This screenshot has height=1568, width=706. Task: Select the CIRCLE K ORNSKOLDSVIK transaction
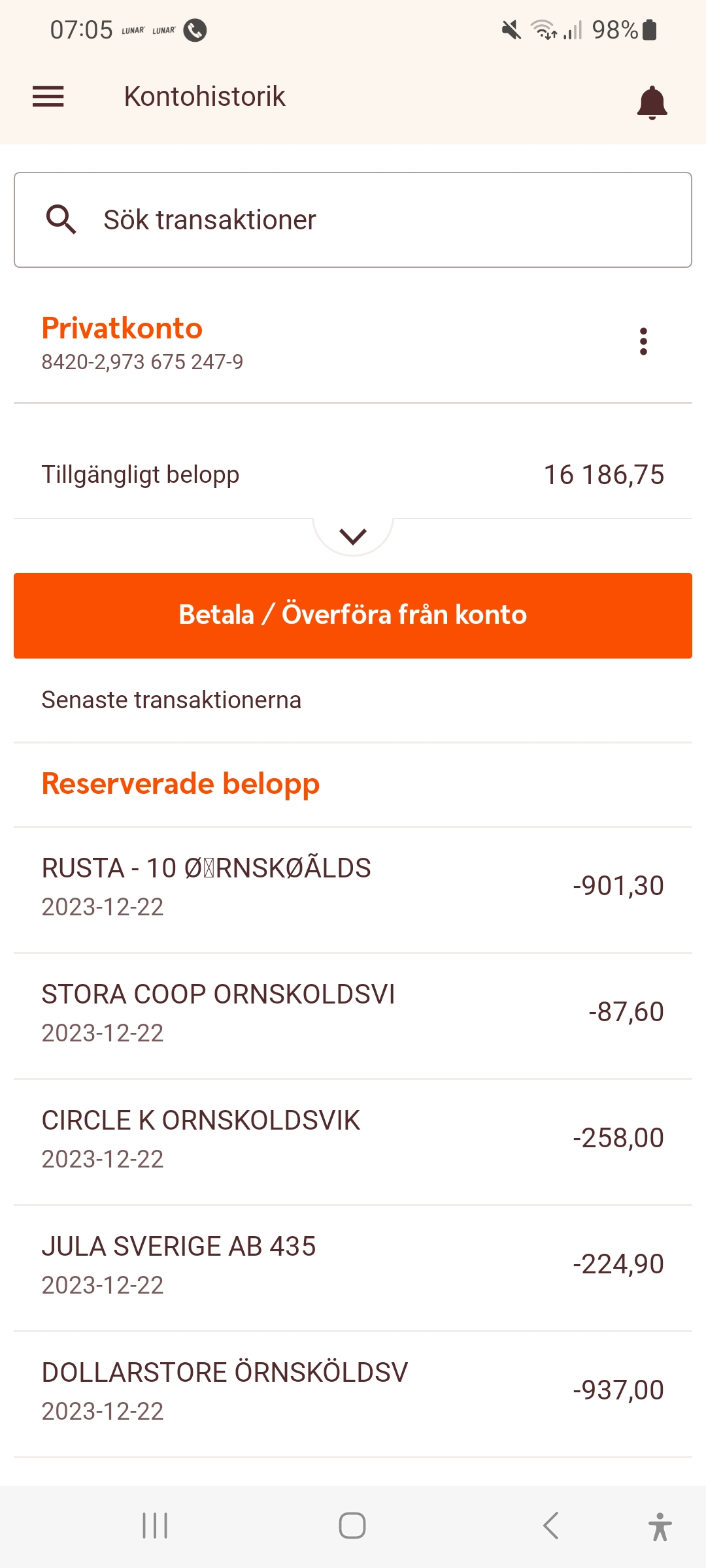click(x=353, y=1139)
